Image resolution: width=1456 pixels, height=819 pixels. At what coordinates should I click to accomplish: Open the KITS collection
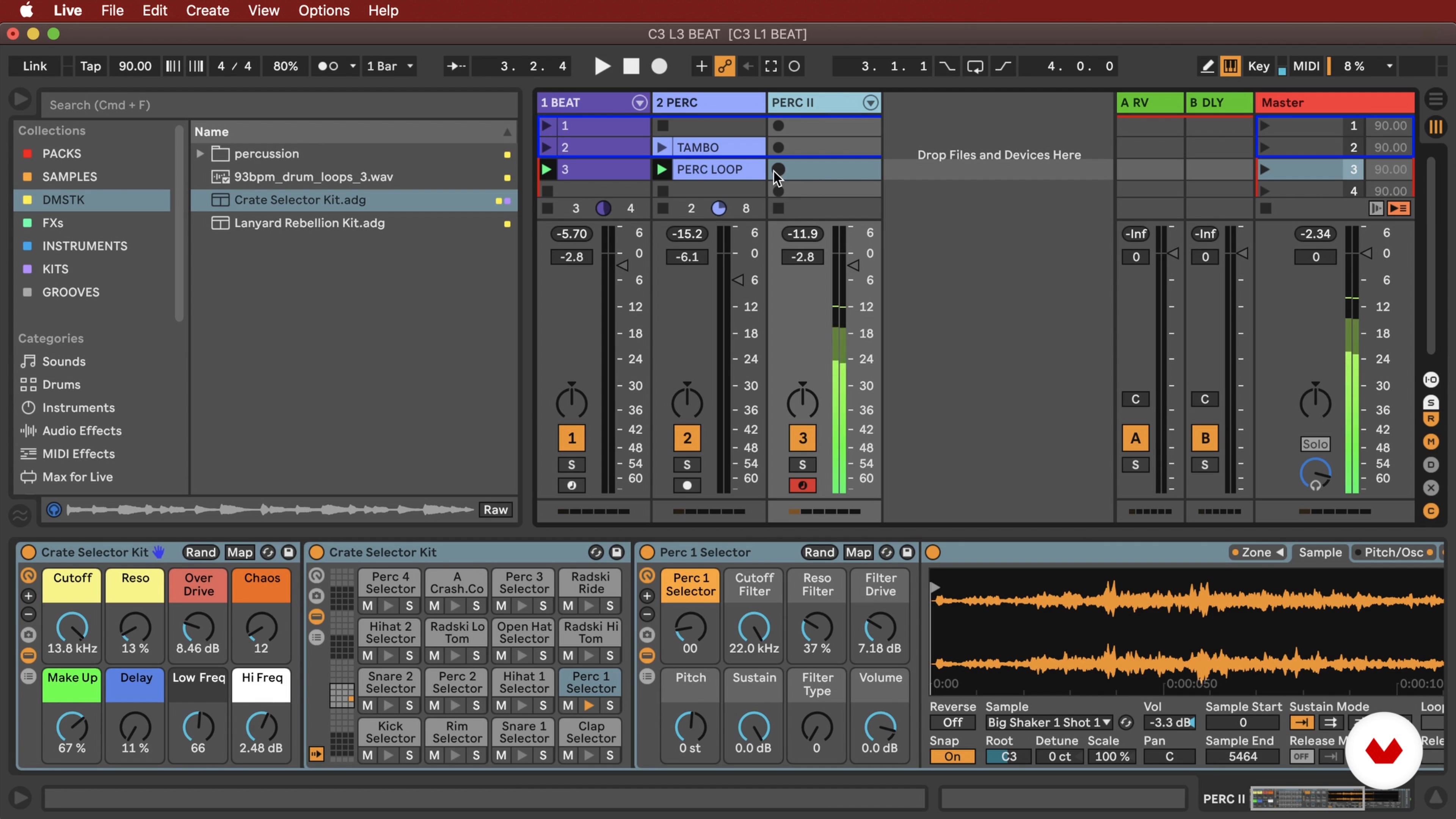[x=55, y=269]
